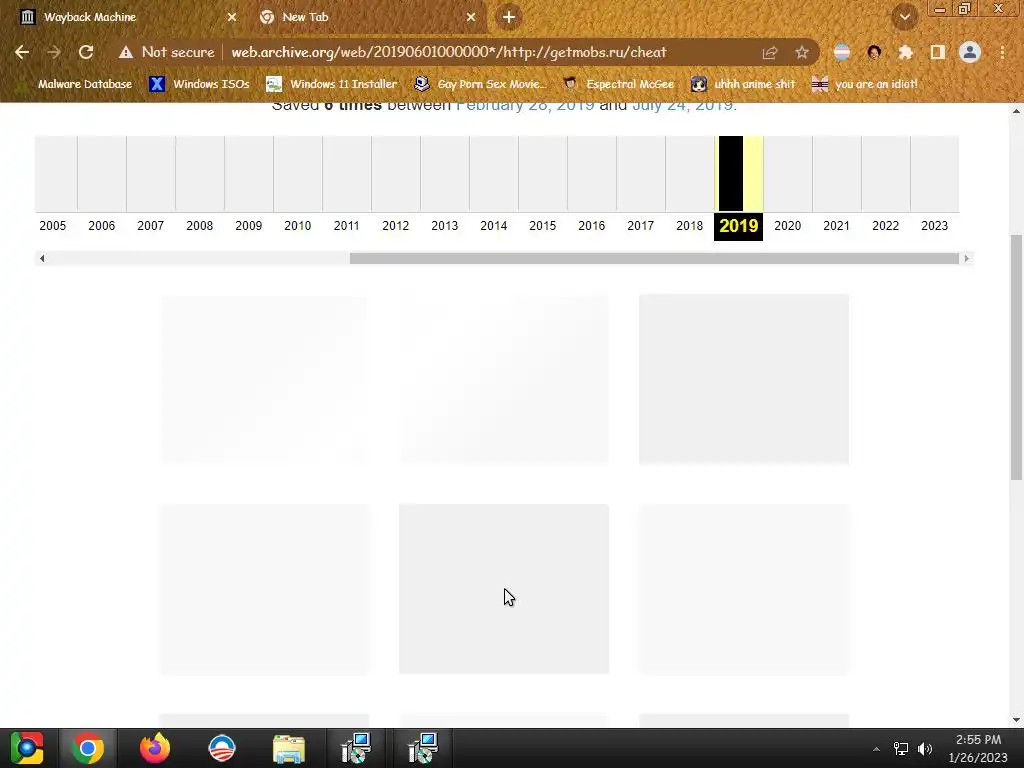Select year 2023 on the timeline
Viewport: 1024px width, 768px height.
click(x=934, y=226)
